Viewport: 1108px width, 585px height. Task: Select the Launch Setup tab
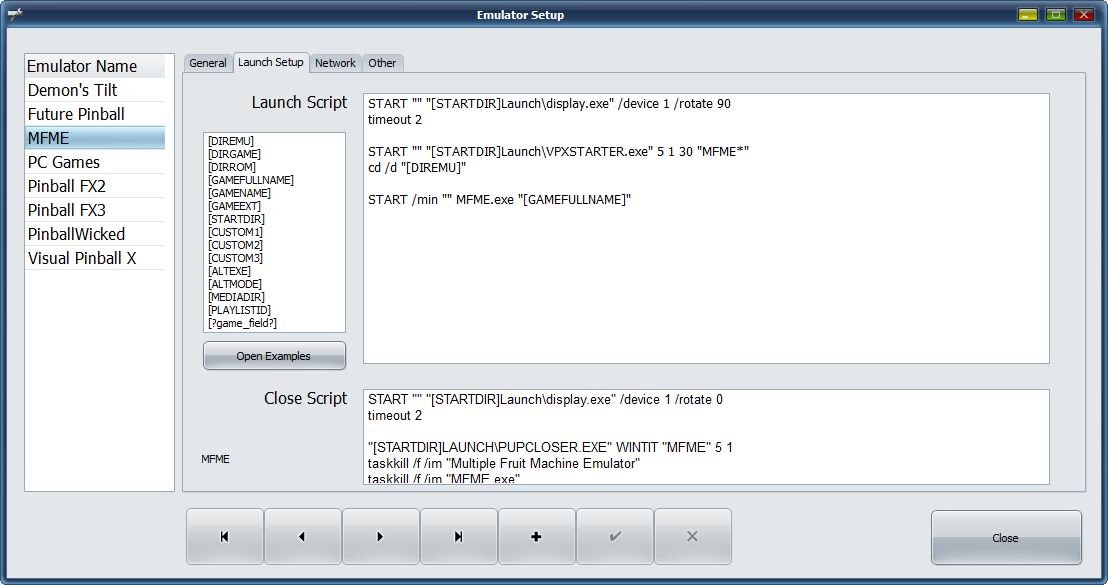pos(271,62)
